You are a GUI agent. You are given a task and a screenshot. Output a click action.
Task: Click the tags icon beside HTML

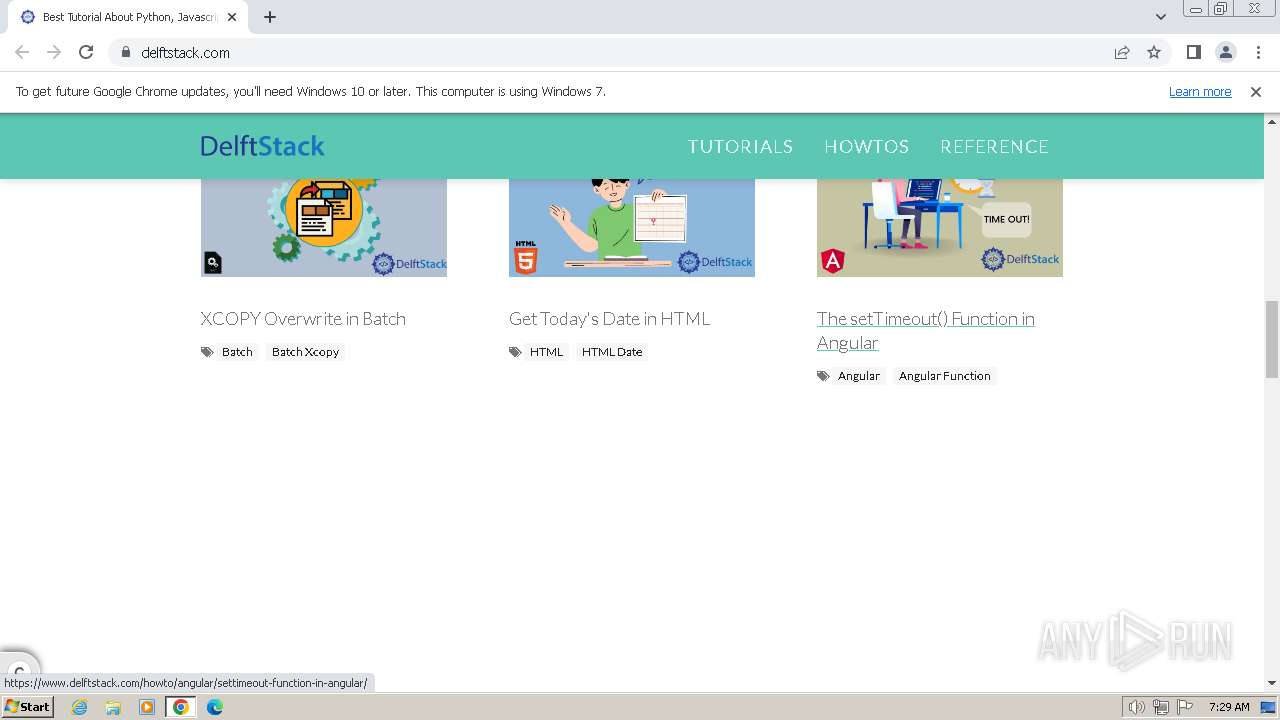click(x=515, y=352)
